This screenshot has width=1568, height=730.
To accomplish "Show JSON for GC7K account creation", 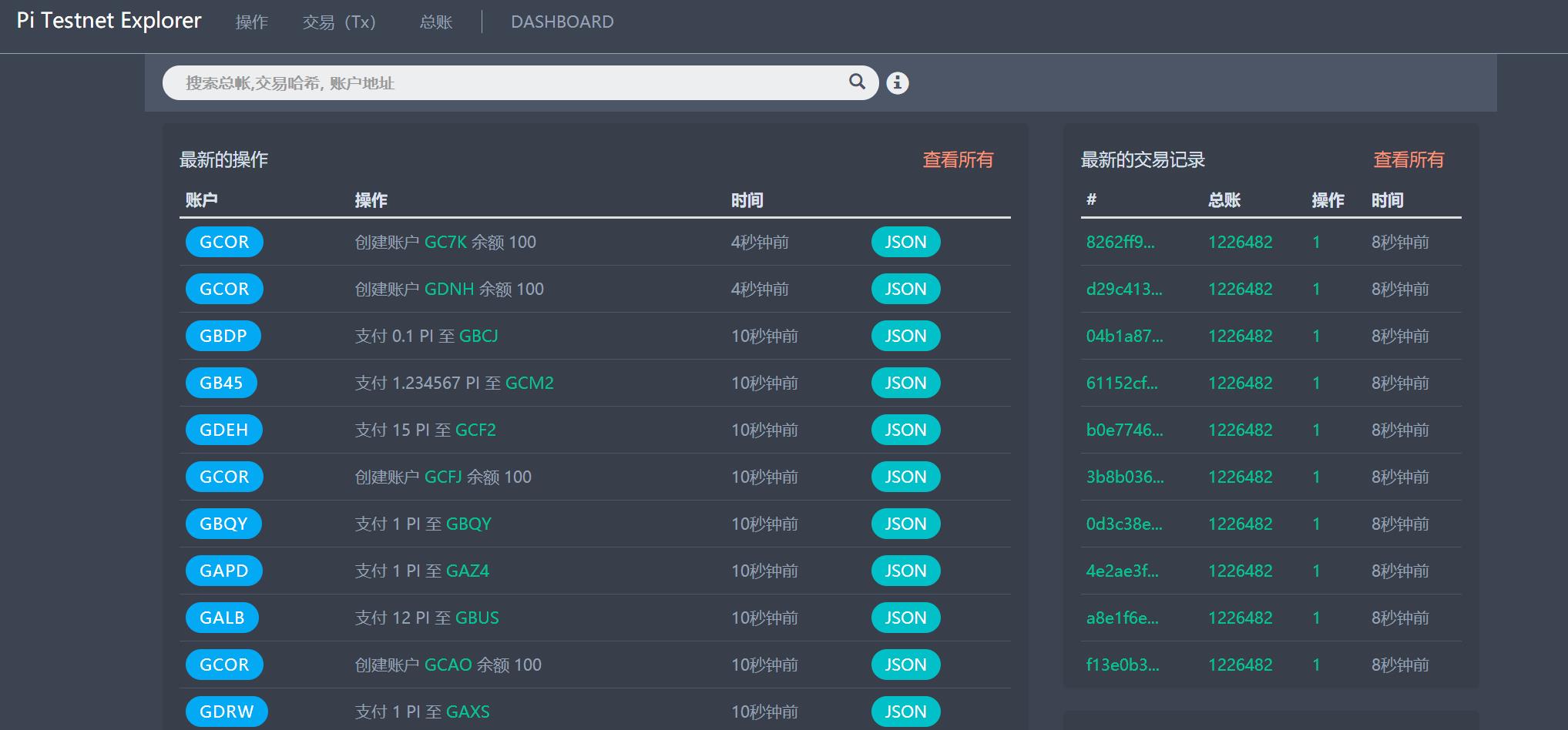I will click(905, 242).
